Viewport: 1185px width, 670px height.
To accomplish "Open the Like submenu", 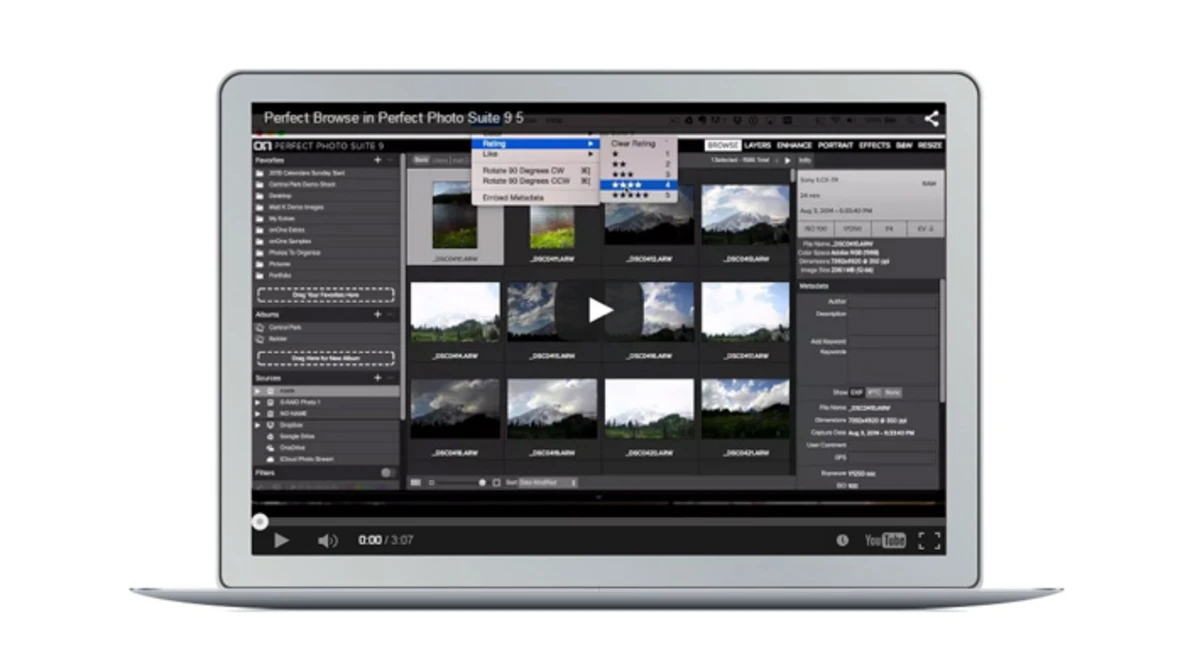I will 535,154.
